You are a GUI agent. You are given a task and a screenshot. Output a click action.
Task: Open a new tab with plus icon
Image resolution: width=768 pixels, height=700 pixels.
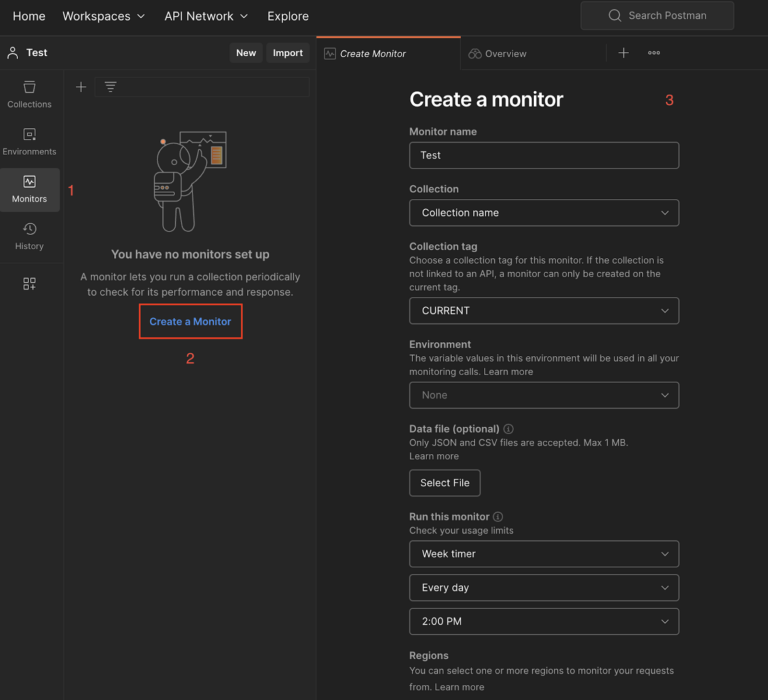623,53
